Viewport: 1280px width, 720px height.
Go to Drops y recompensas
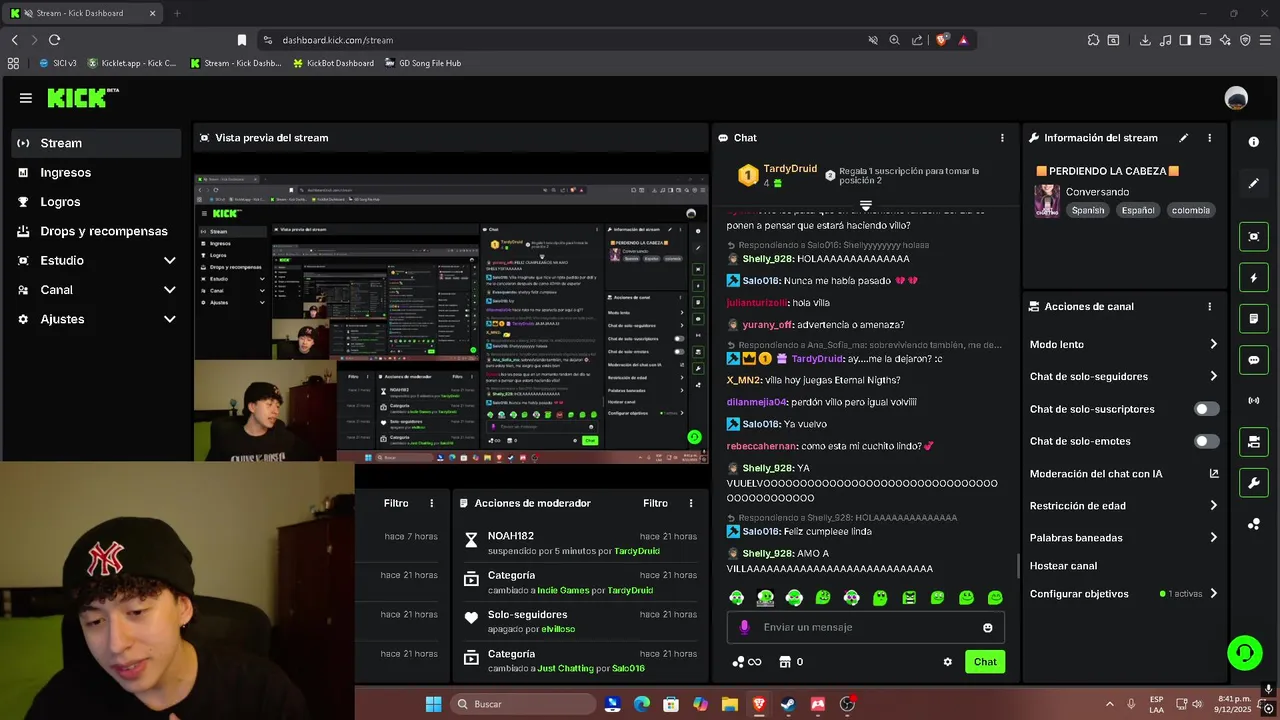[96, 231]
